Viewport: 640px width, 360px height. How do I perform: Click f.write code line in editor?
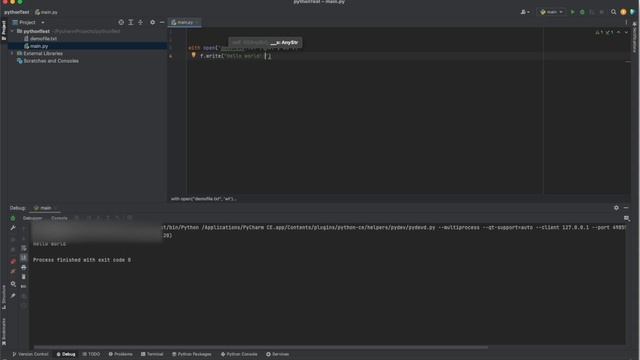(x=235, y=56)
